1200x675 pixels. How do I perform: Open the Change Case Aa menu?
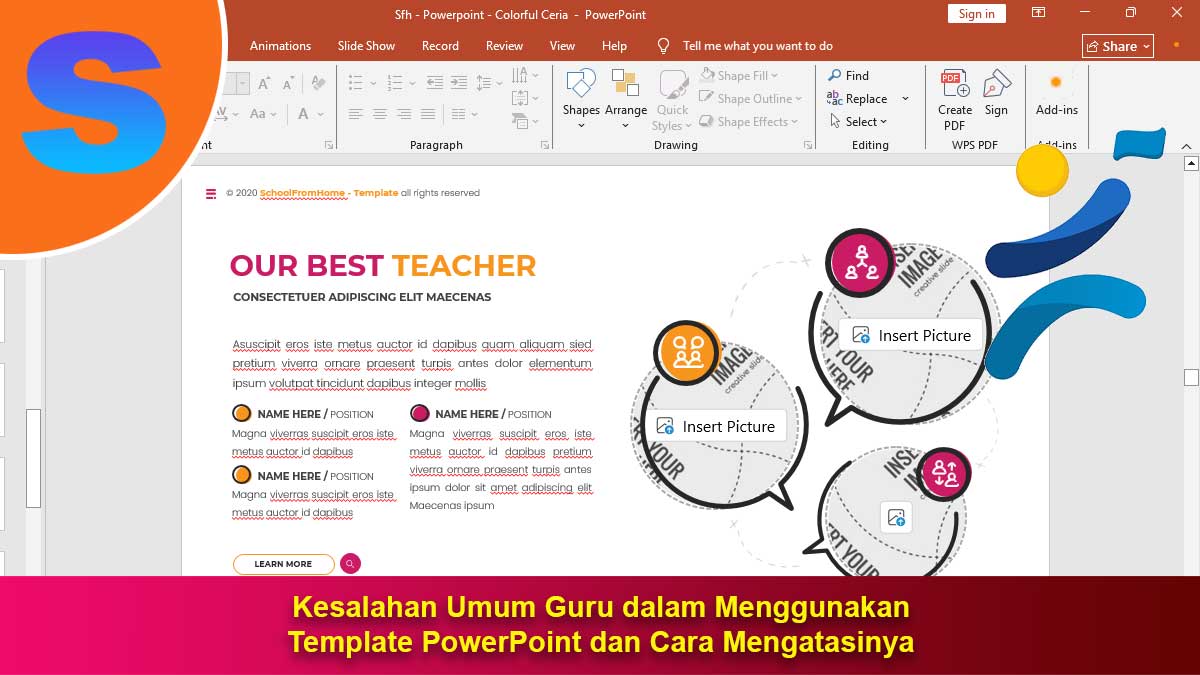coord(262,114)
